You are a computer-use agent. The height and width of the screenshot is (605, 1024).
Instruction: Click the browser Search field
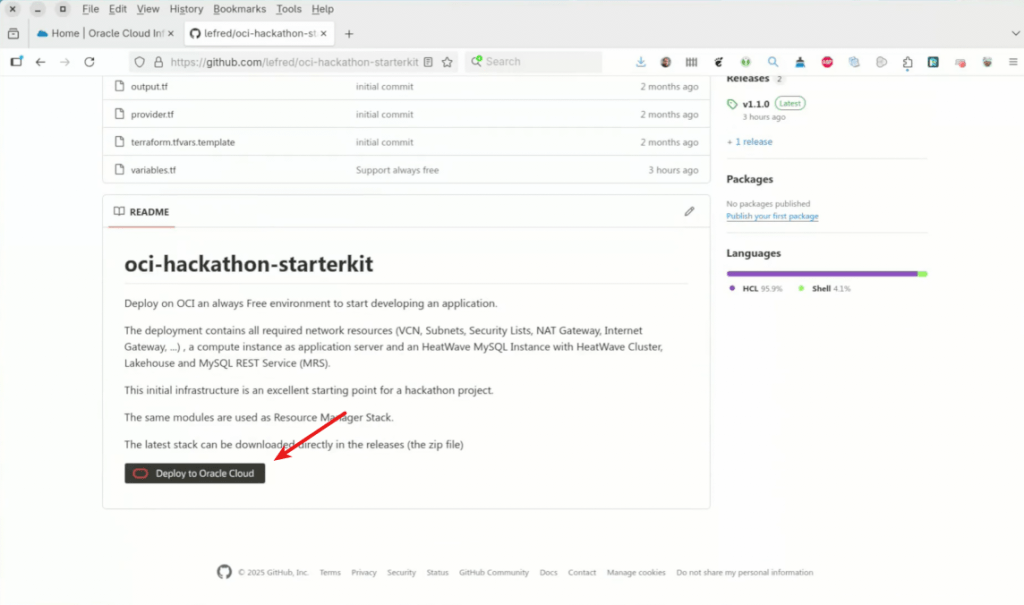pyautogui.click(x=533, y=61)
